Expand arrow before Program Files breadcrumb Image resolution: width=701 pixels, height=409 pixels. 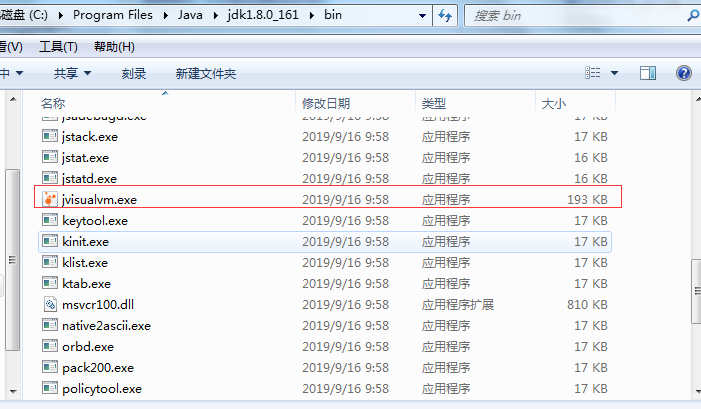coord(61,16)
